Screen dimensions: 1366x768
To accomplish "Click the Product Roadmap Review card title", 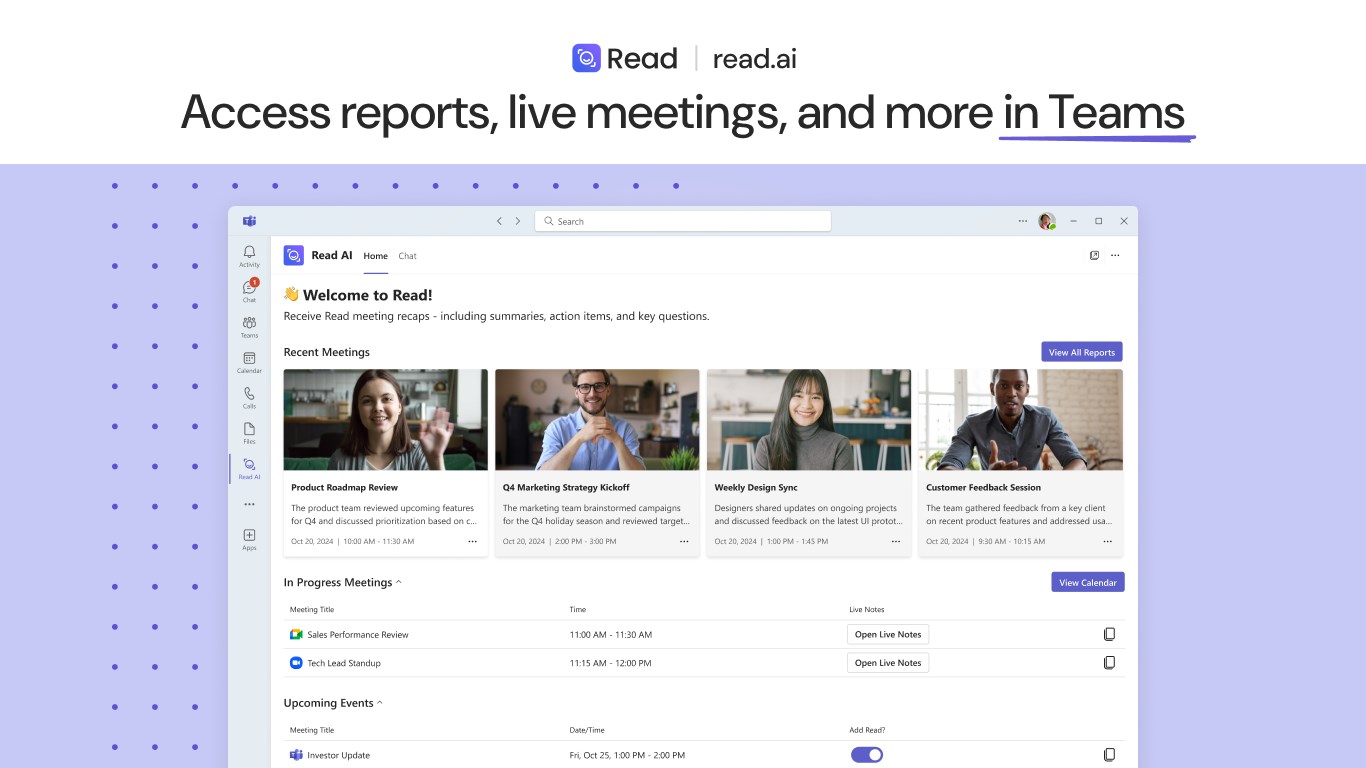I will (344, 488).
